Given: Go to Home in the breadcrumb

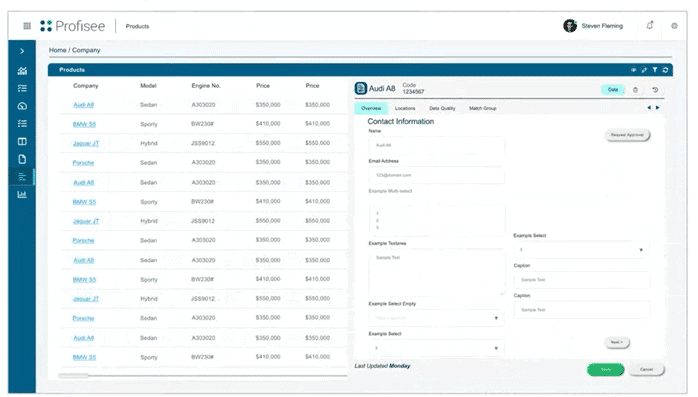Looking at the screenshot, I should click(57, 50).
